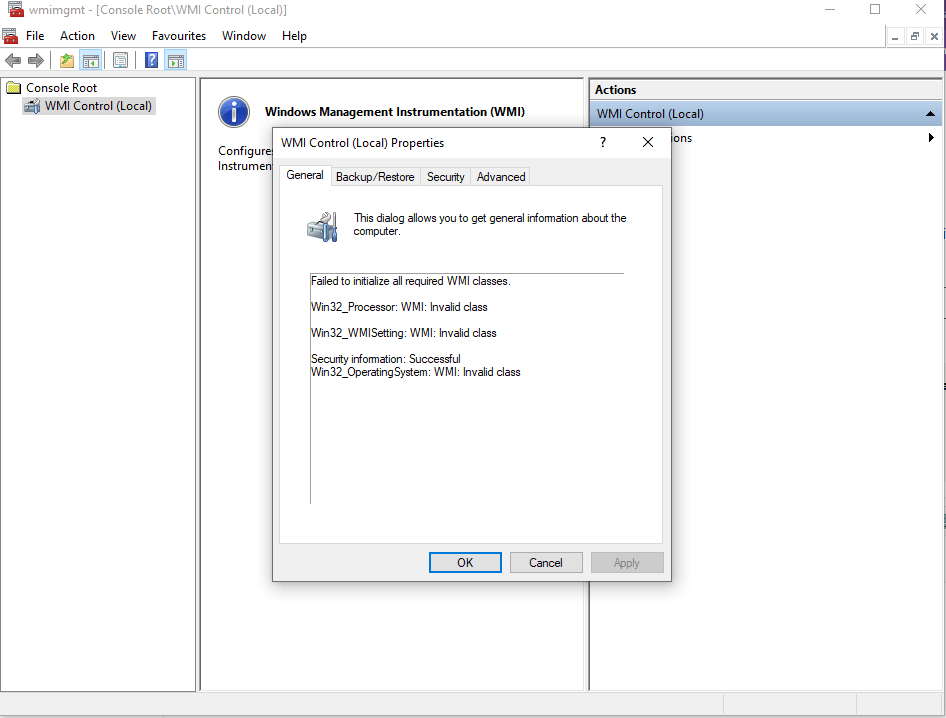Open the Window menu
This screenshot has height=718, width=946.
point(244,36)
